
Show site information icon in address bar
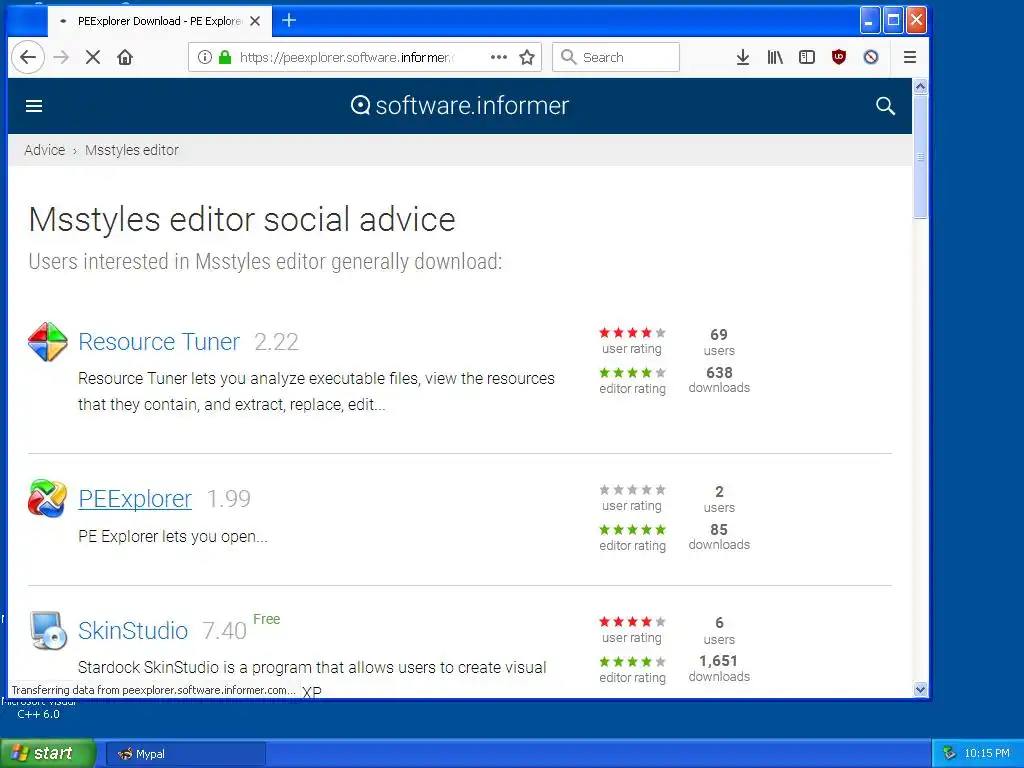point(204,57)
